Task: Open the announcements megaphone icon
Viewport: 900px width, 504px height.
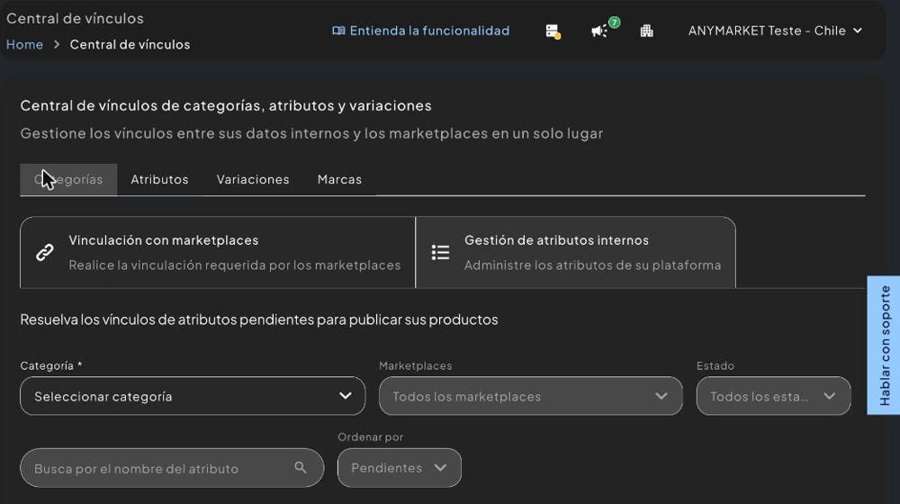Action: click(599, 31)
